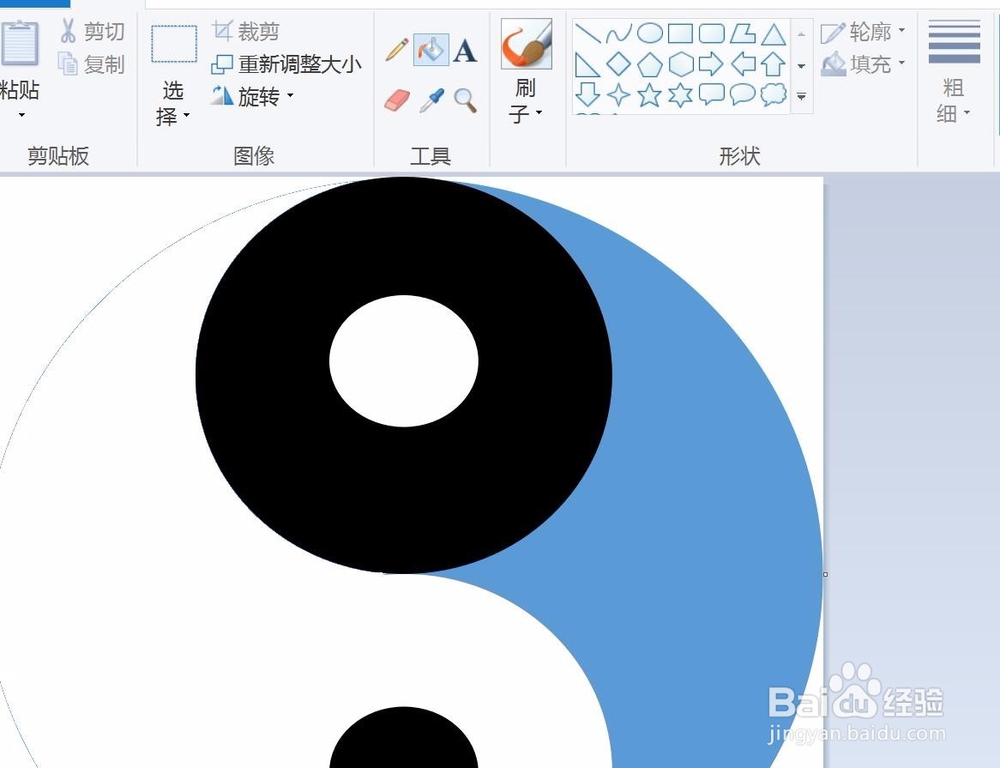Screen dimensions: 1000x768
Task: Expand the full shapes gallery
Action: point(802,96)
